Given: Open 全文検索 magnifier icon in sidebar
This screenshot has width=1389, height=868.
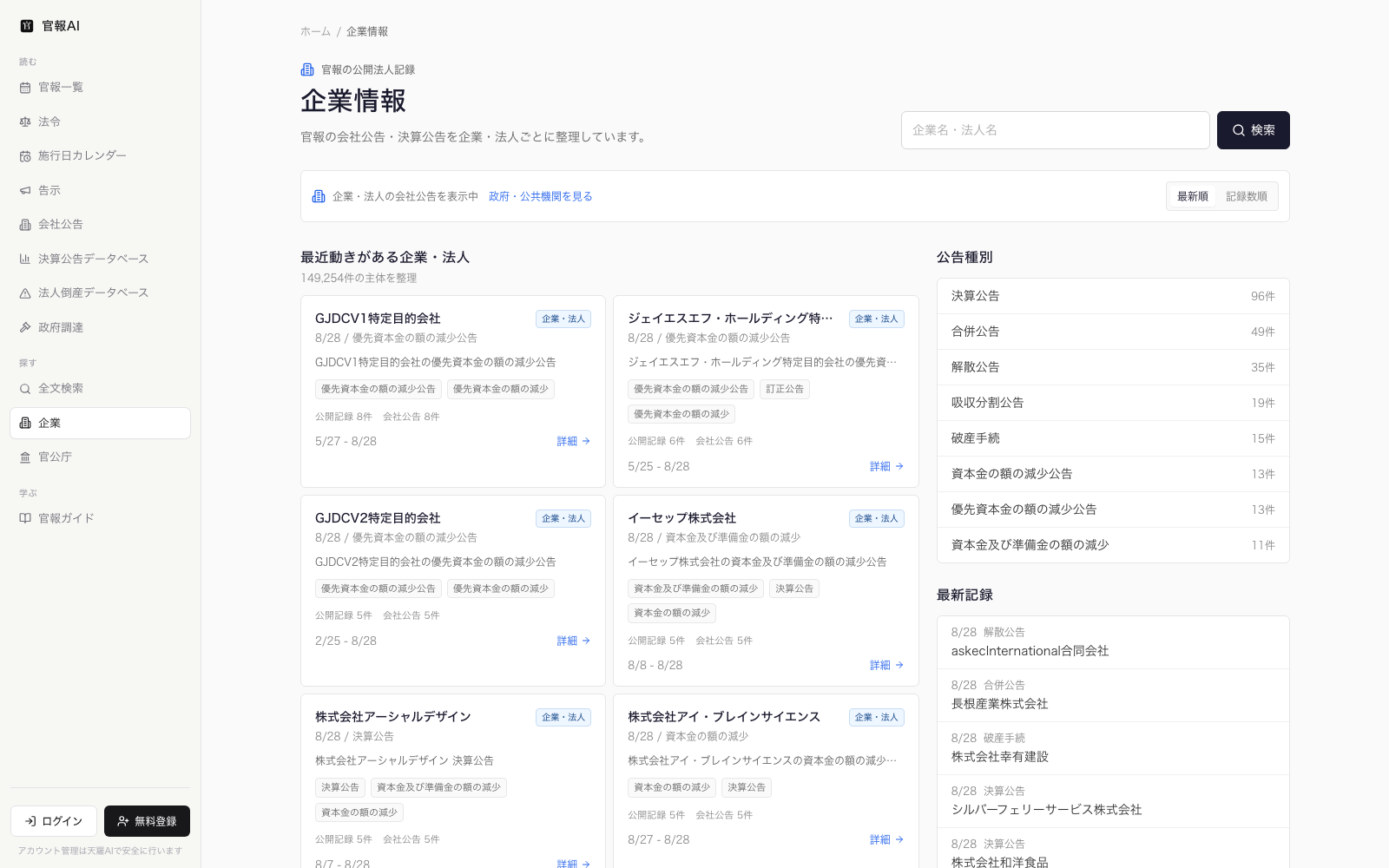Looking at the screenshot, I should point(25,389).
